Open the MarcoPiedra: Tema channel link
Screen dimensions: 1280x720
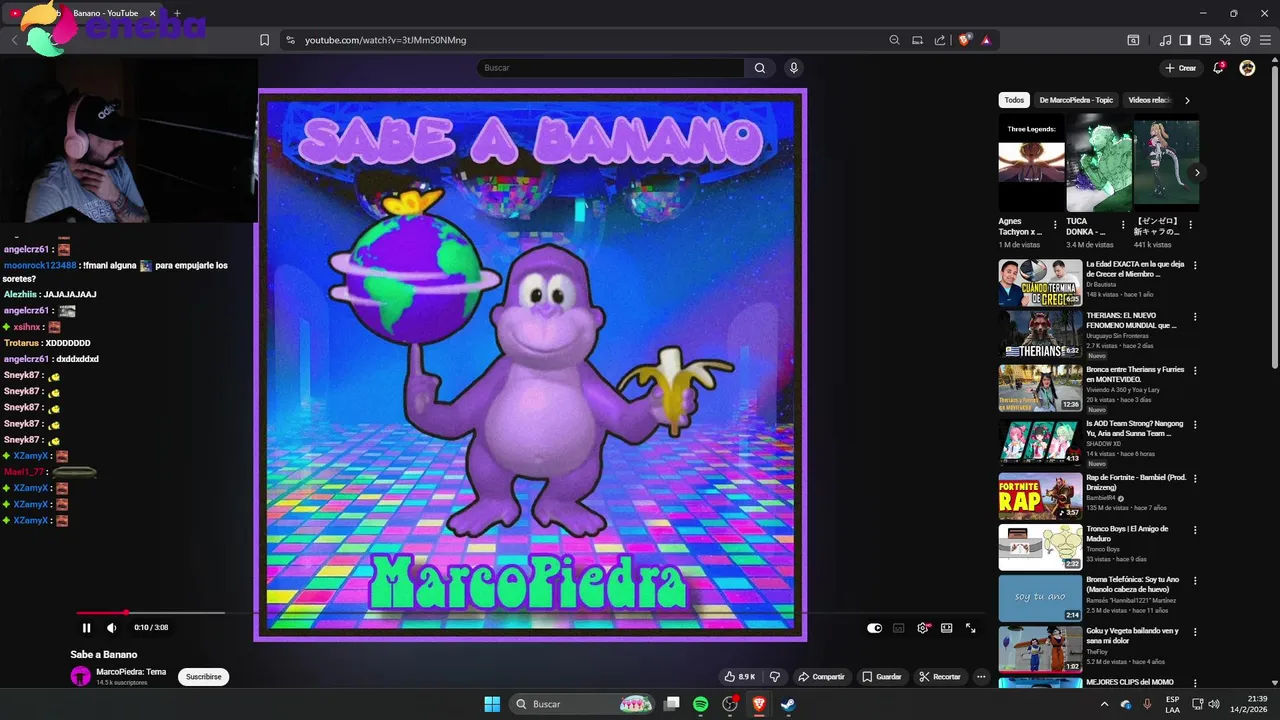pos(131,672)
